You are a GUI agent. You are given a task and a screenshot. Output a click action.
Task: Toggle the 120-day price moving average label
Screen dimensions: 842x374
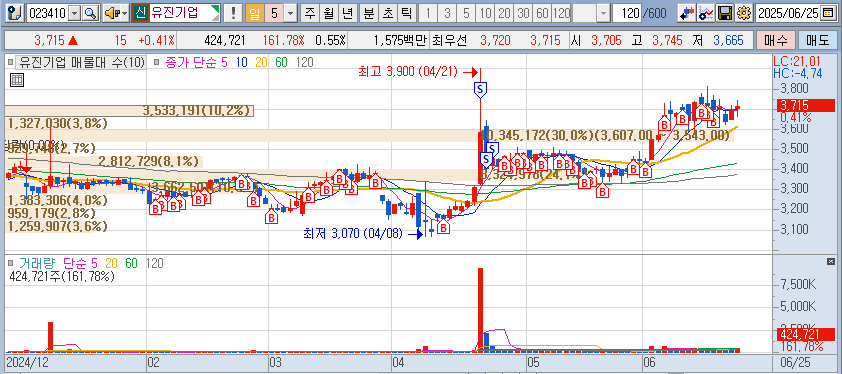coord(304,62)
